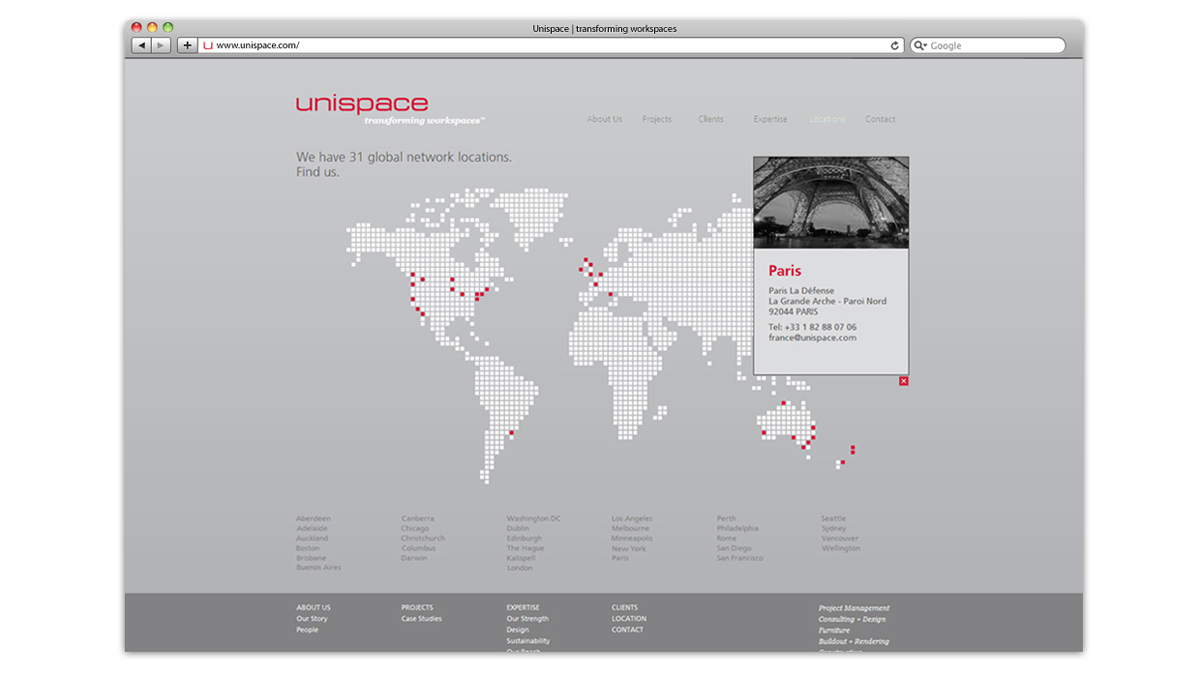Screen dimensions: 1200x675
Task: Open footer Sustainability link
Action: pos(528,641)
